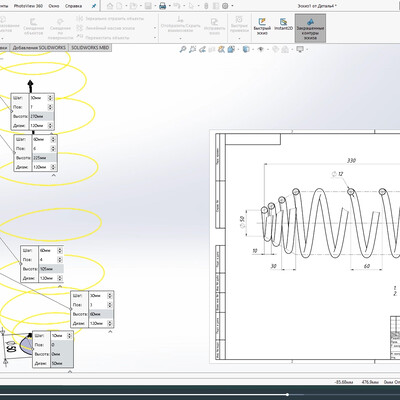Click the Dynamic Annotation Views icon
Screen dimensions: 400x400
[221, 50]
